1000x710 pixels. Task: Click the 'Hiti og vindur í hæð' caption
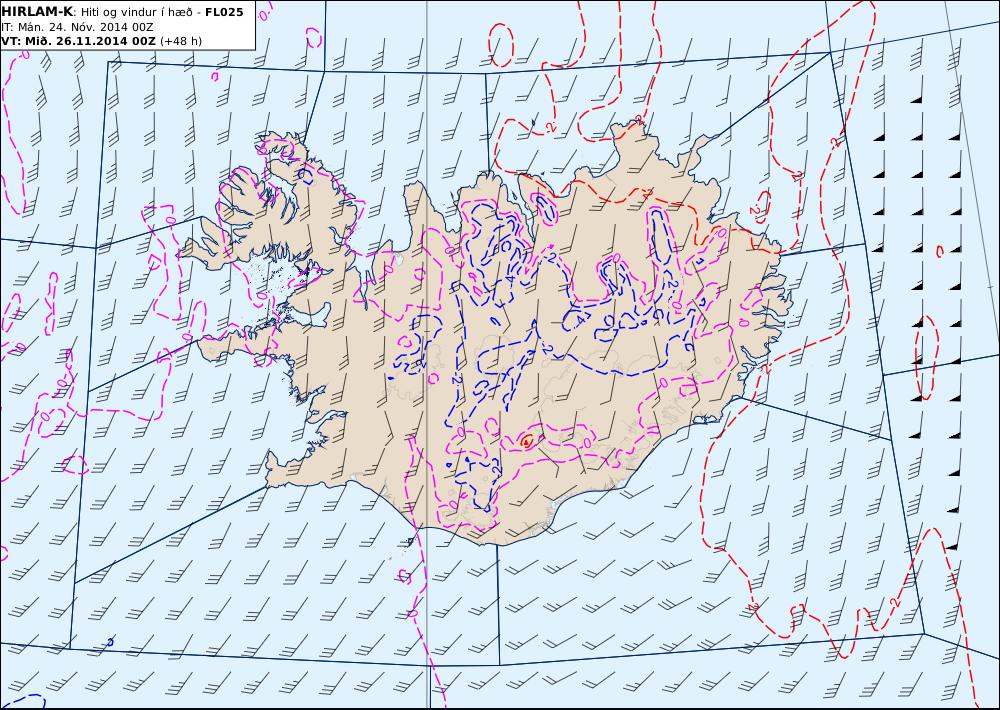[136, 13]
